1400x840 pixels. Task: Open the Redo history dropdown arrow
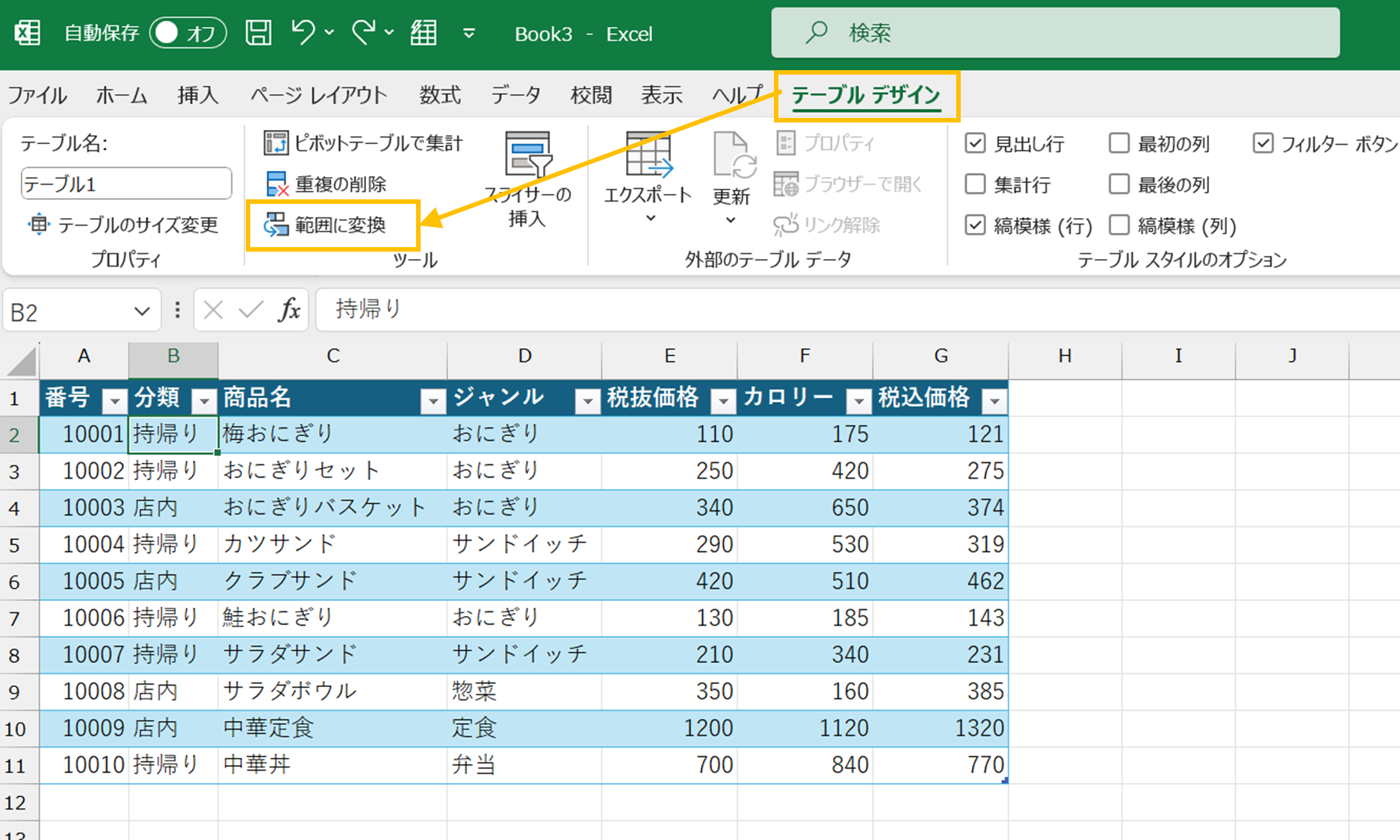point(389,33)
